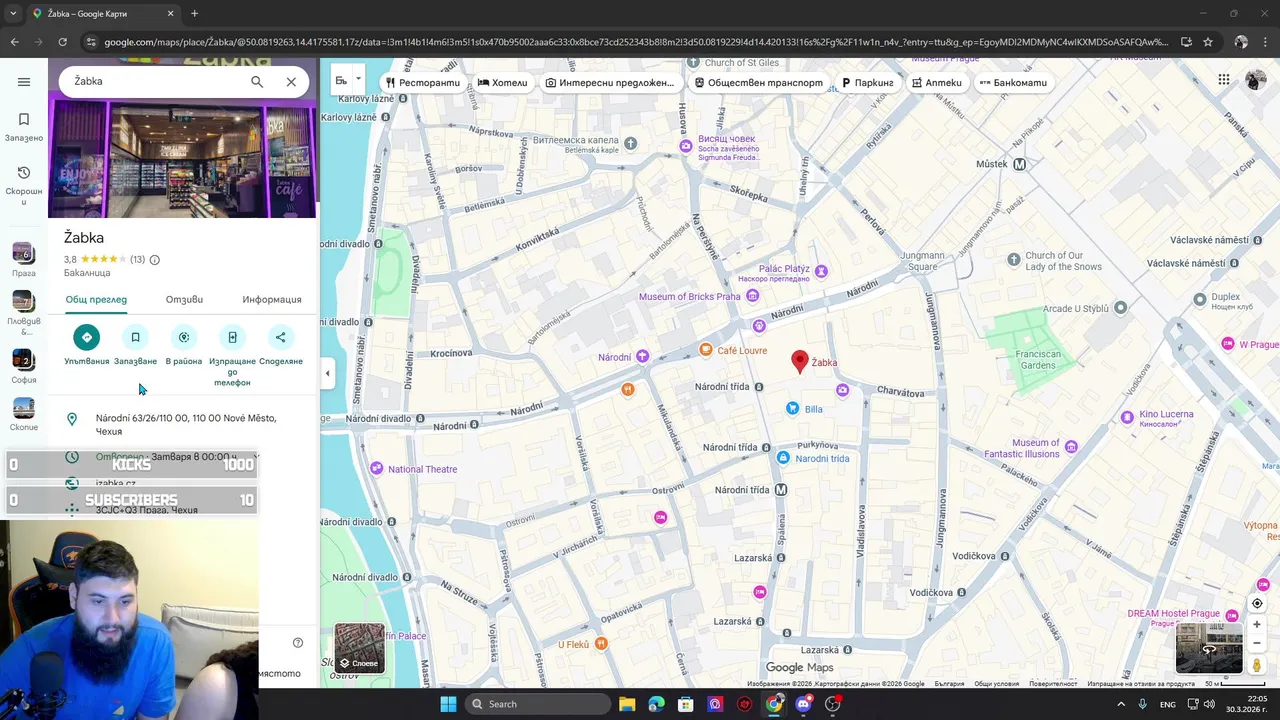1280x720 pixels.
Task: Click the Nearby (В района) icon
Action: [x=184, y=338]
